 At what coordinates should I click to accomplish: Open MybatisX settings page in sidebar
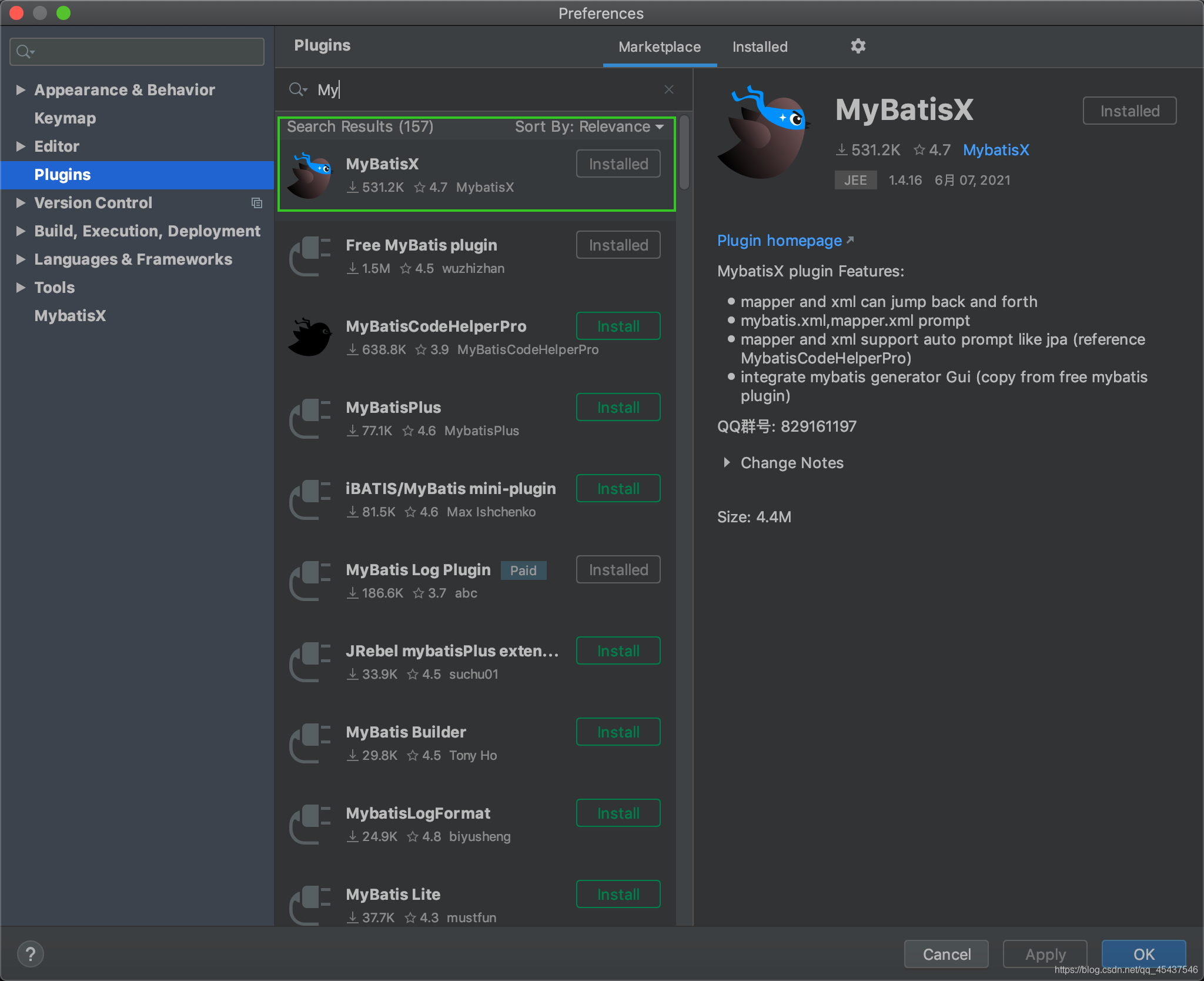click(70, 316)
